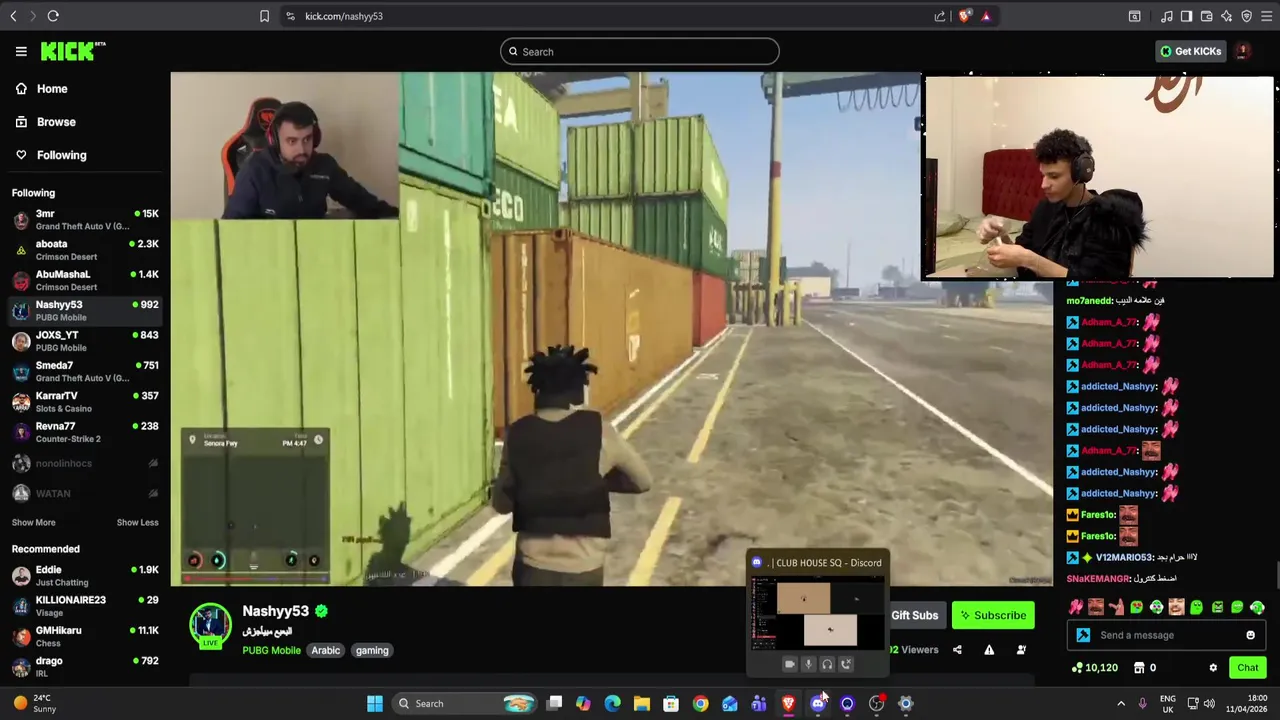Reload the browser page
Image resolution: width=1280 pixels, height=720 pixels.
53,16
